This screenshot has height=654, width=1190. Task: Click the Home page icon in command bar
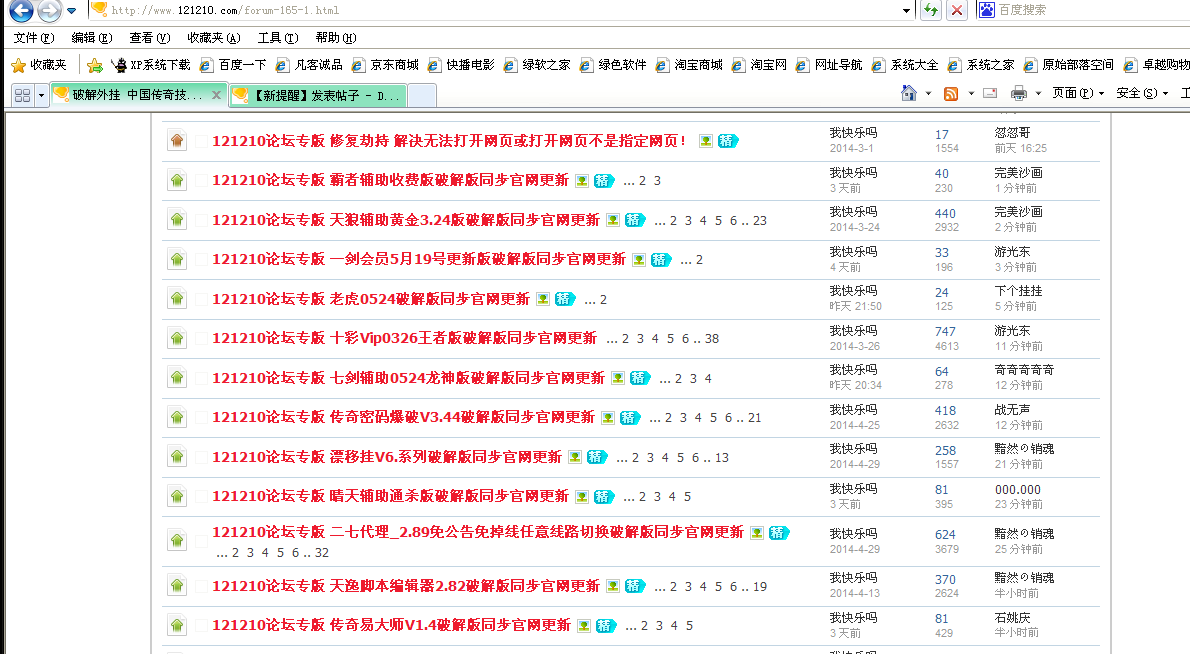908,93
